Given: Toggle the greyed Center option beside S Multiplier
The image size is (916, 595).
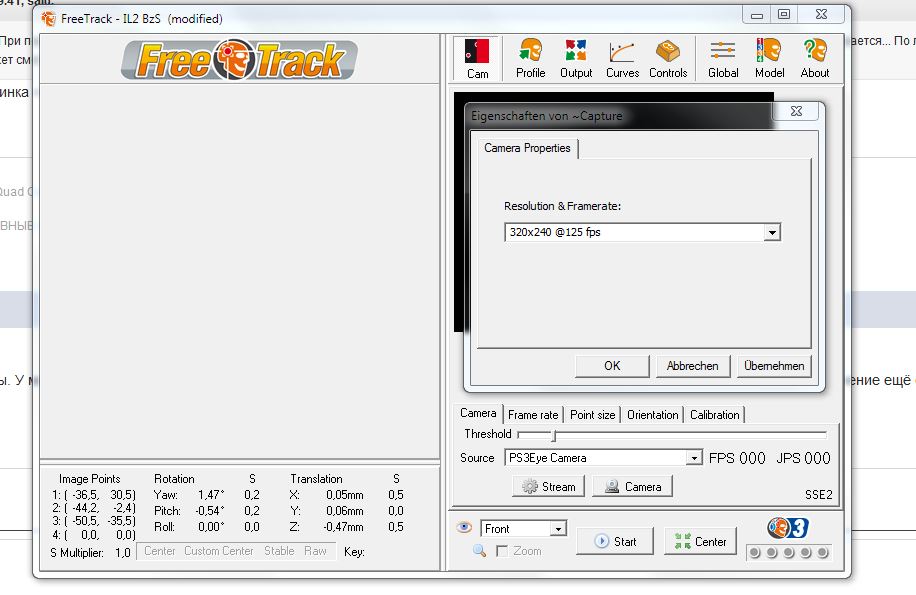Looking at the screenshot, I should (159, 551).
